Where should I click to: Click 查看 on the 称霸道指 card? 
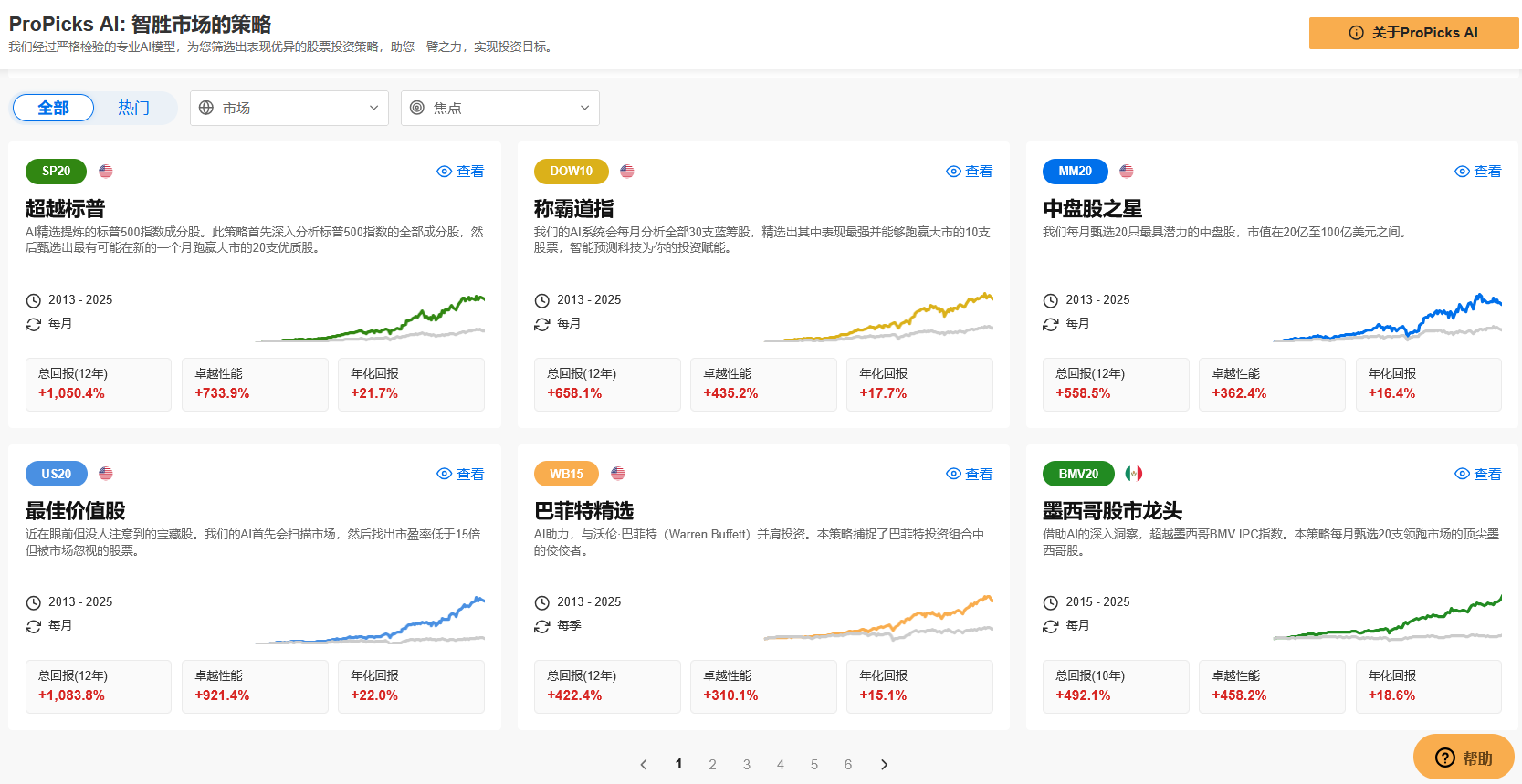(x=969, y=172)
